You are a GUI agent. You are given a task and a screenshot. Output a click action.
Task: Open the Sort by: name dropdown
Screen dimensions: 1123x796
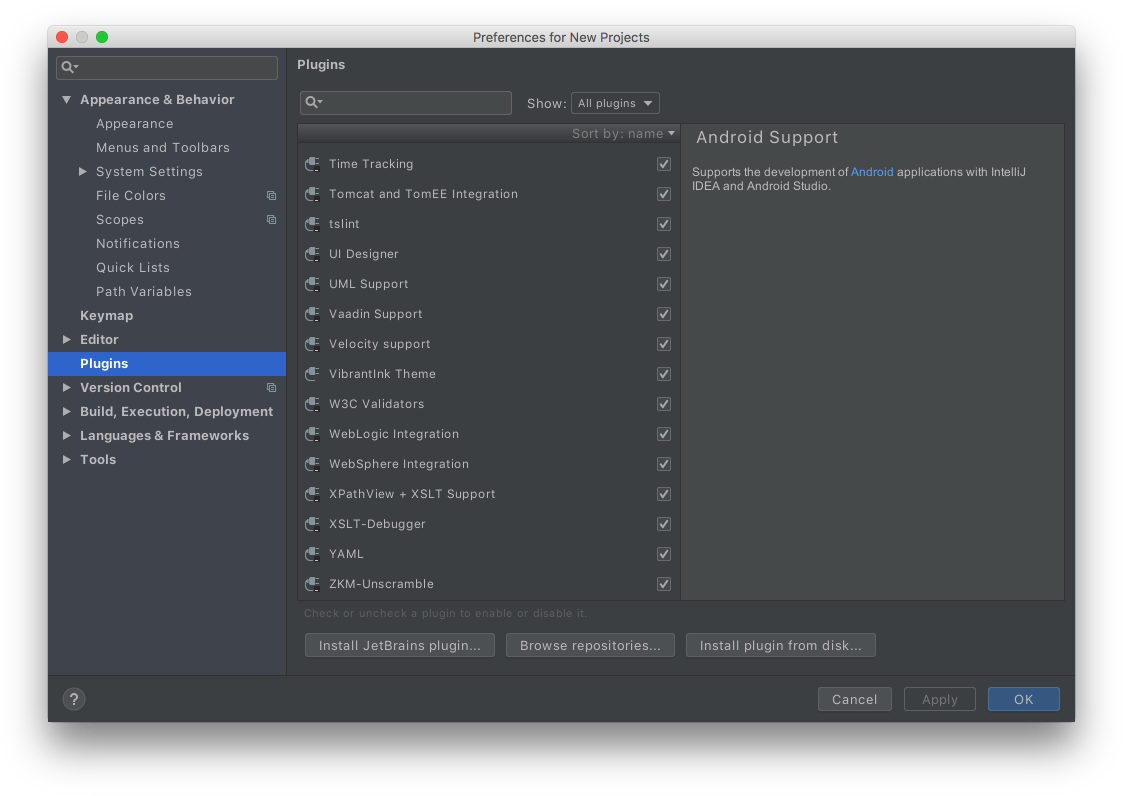tap(623, 134)
